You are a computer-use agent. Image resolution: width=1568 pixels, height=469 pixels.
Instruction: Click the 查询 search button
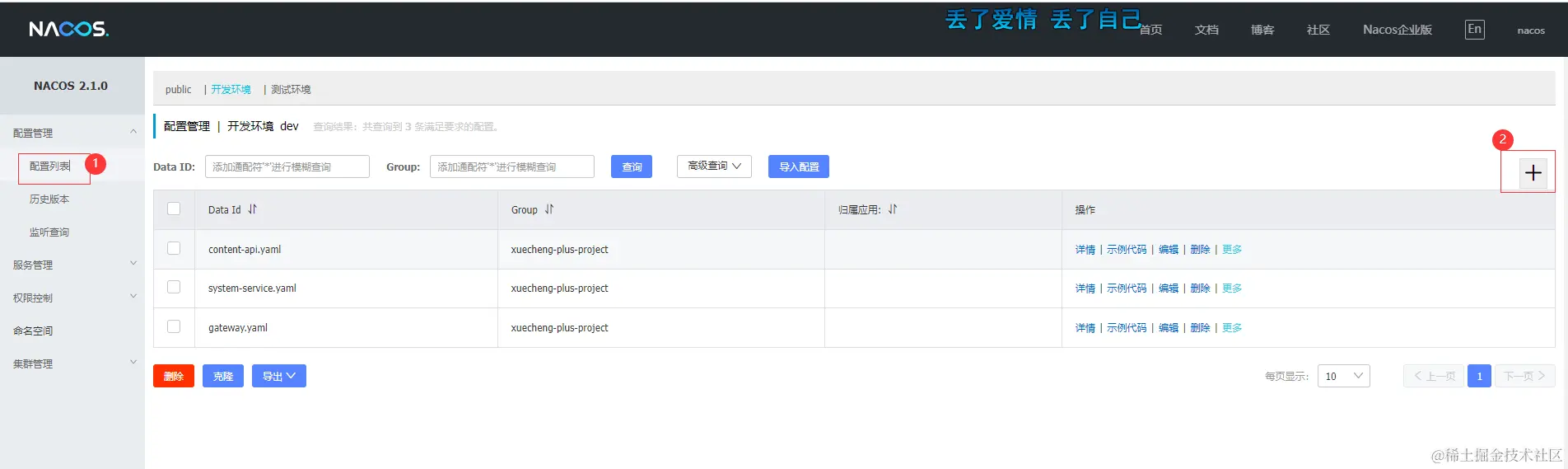pos(632,166)
